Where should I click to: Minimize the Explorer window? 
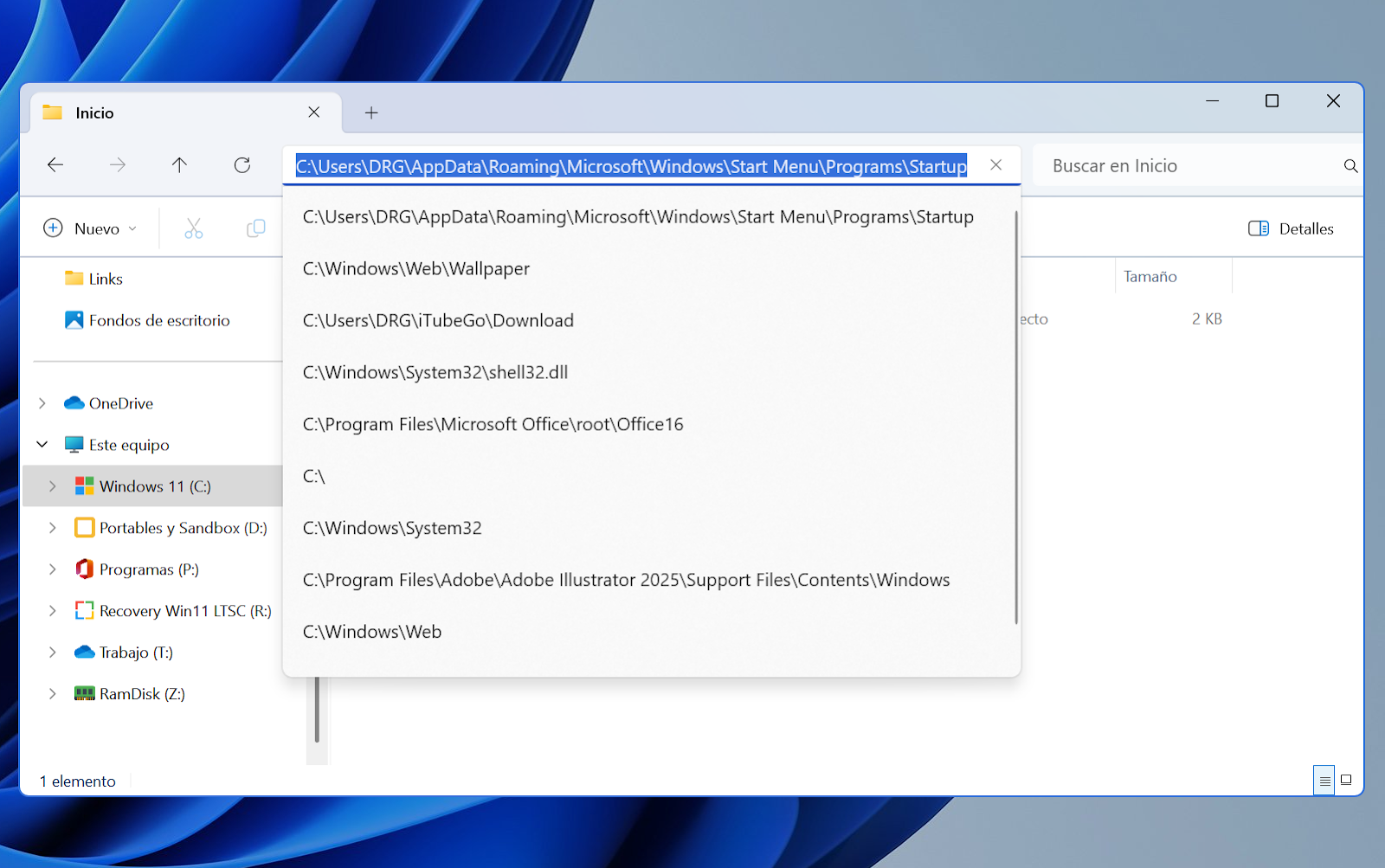[x=1213, y=101]
